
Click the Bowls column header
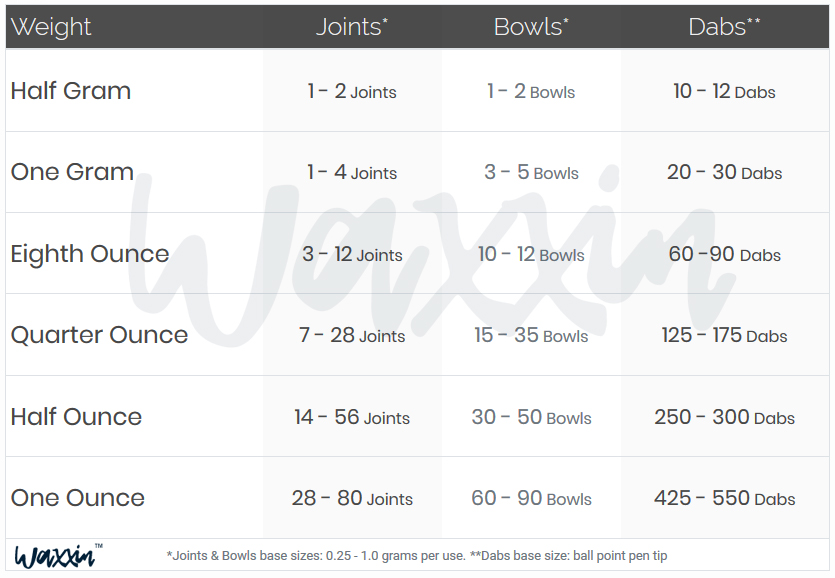[531, 27]
